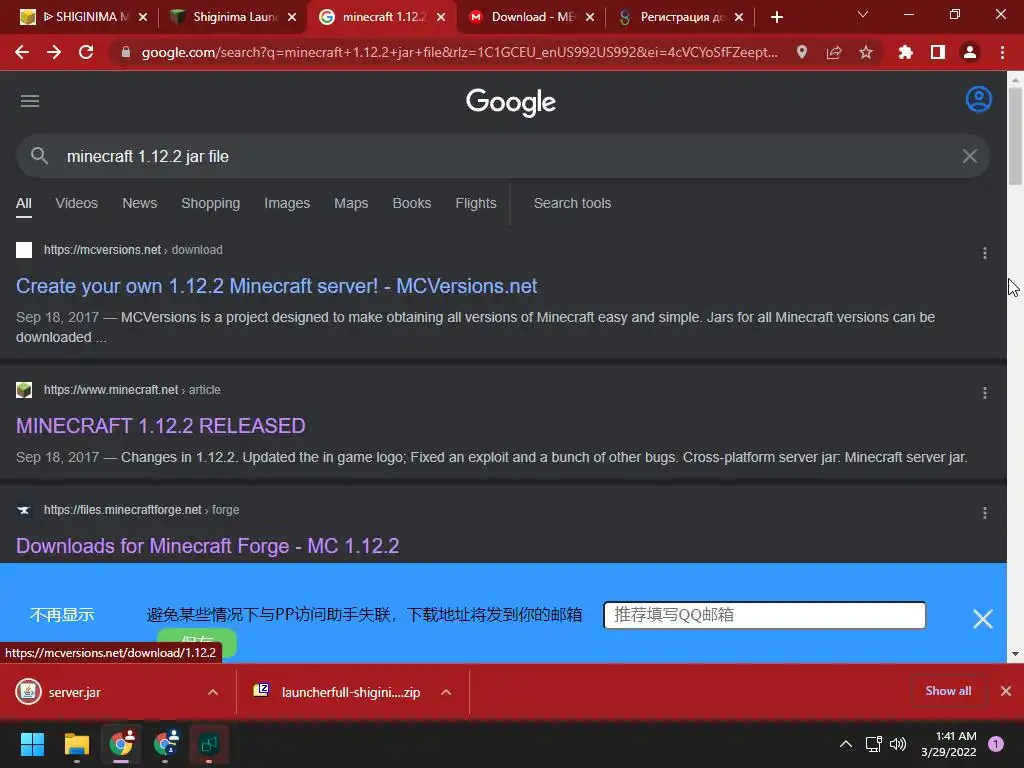This screenshot has width=1024, height=768.
Task: Open the launcherfull-shigini zip downloaded file
Action: point(351,692)
